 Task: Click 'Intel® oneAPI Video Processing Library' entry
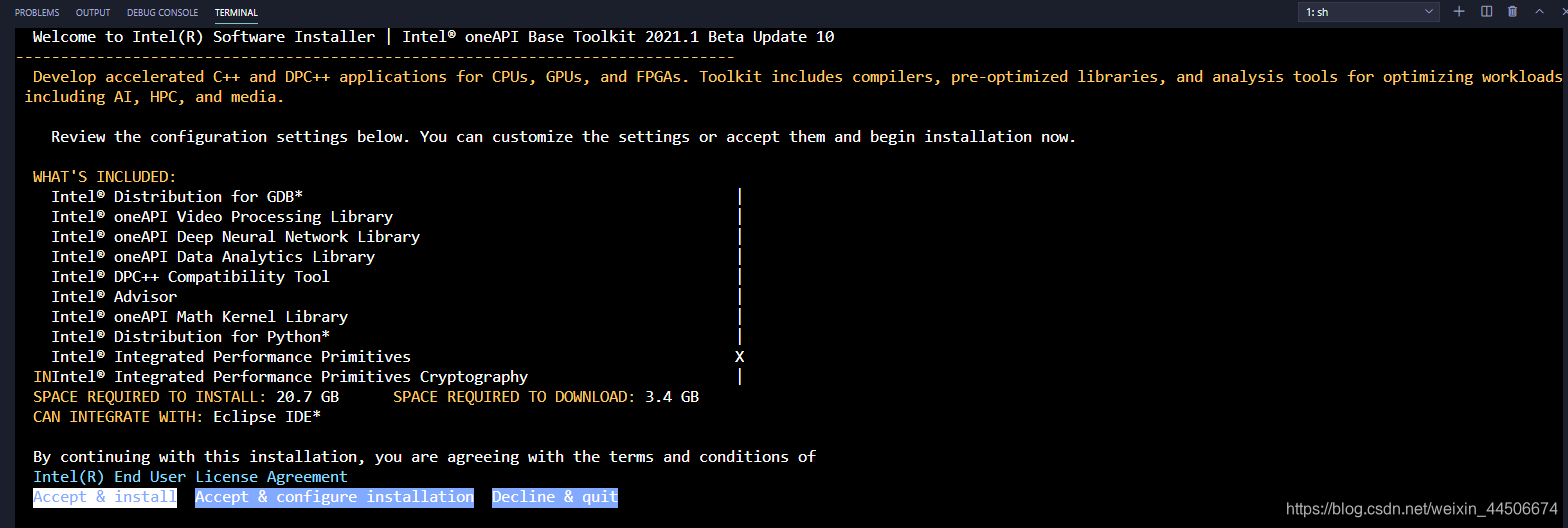coord(222,217)
